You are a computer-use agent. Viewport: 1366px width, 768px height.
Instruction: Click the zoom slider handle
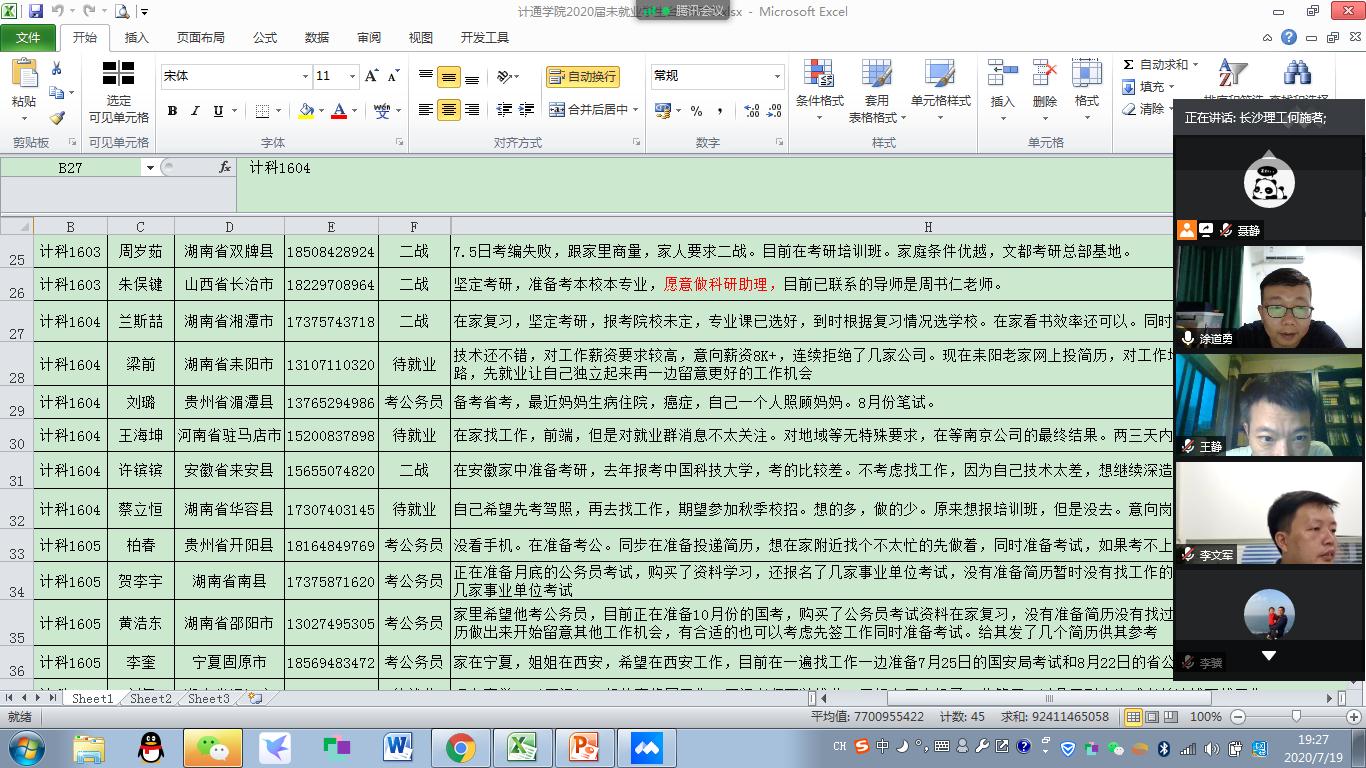(1296, 717)
